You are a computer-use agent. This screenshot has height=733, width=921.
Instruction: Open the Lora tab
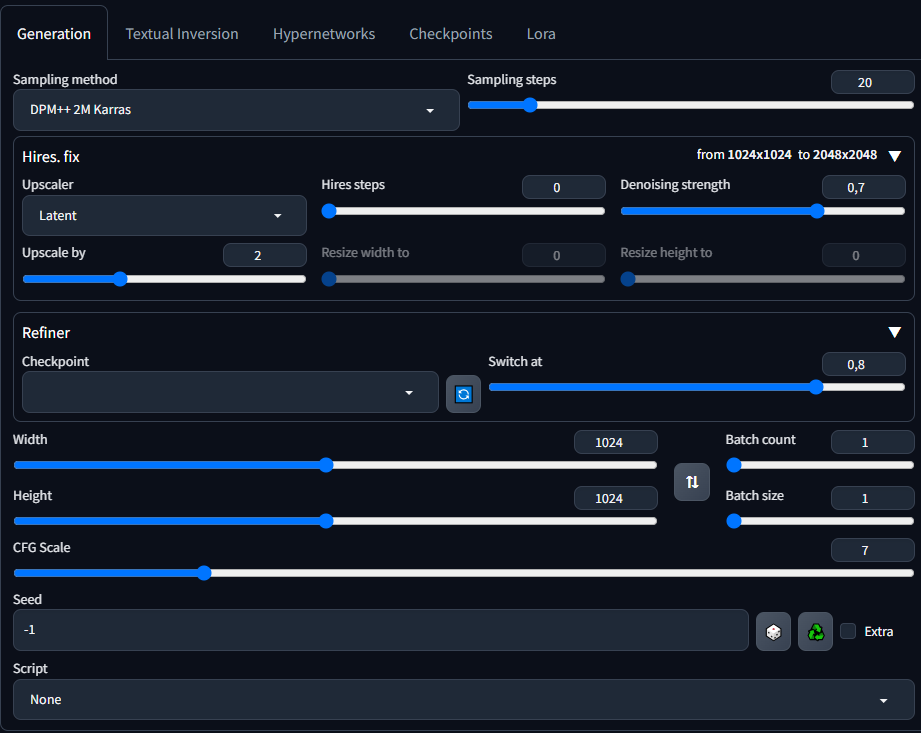point(541,34)
